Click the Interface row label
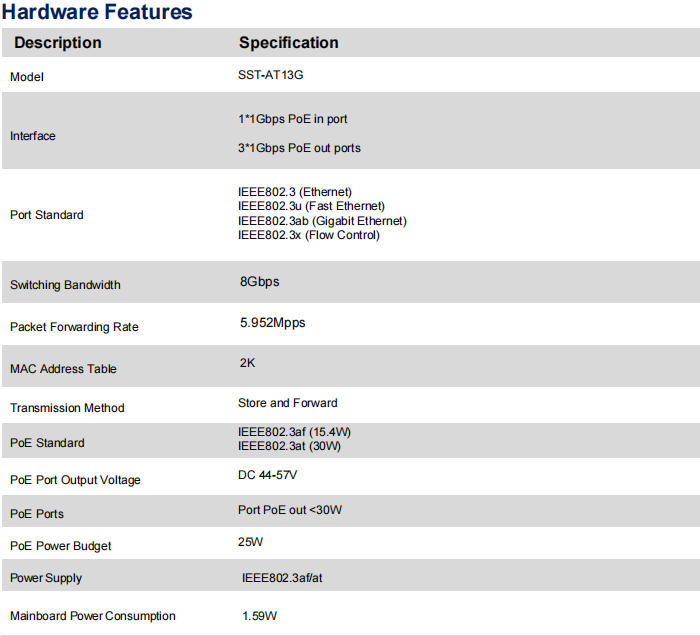 click(x=33, y=136)
